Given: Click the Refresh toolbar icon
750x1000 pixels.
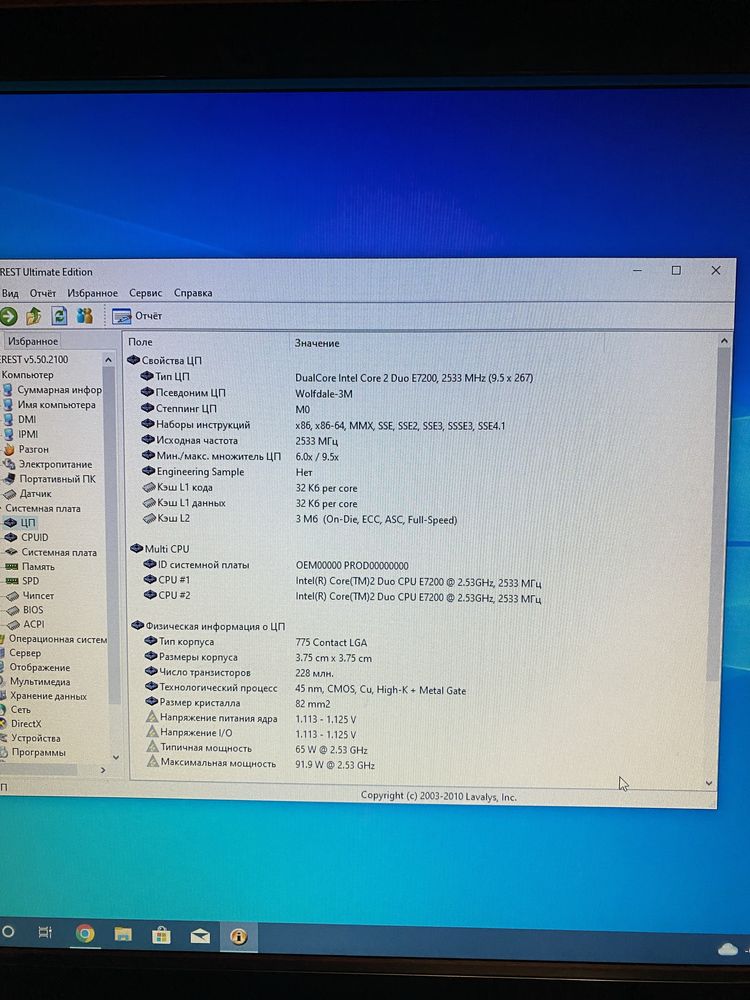Looking at the screenshot, I should click(59, 316).
